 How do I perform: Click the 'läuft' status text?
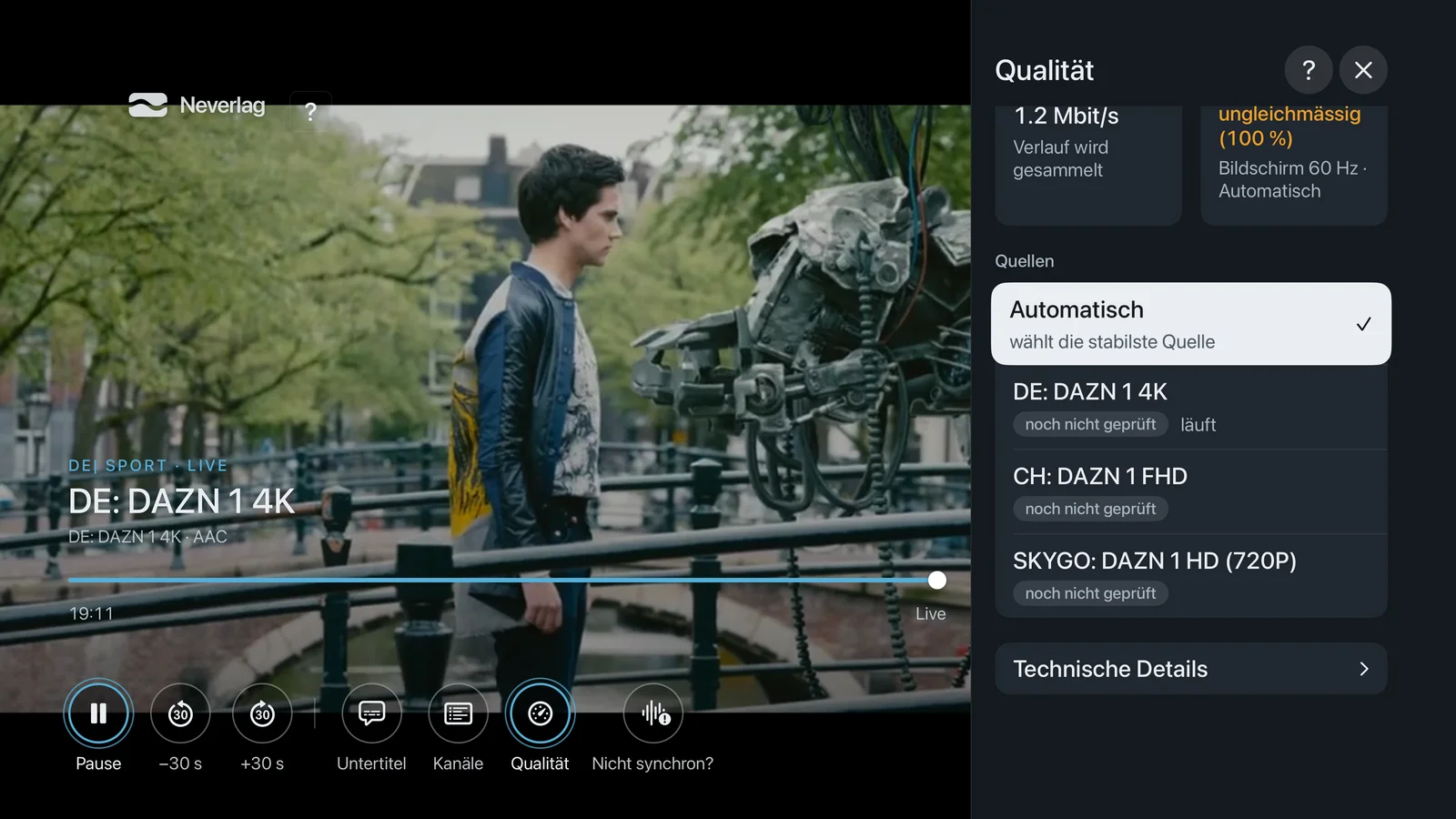pyautogui.click(x=1198, y=425)
